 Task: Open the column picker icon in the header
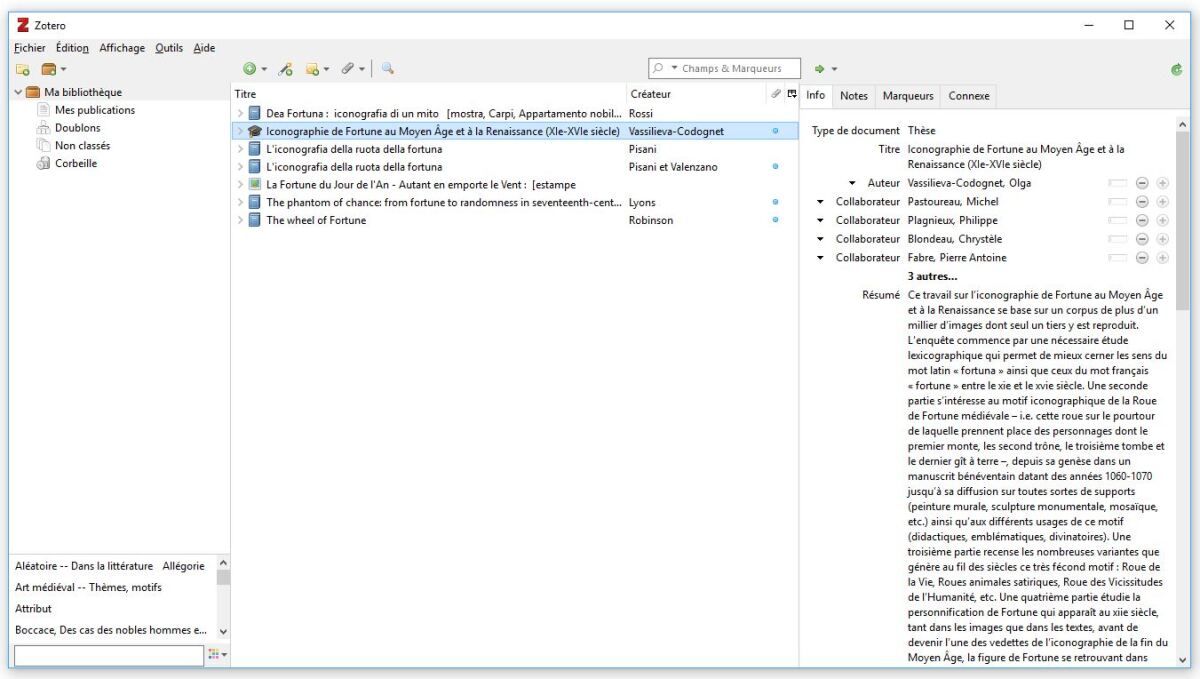(x=792, y=94)
